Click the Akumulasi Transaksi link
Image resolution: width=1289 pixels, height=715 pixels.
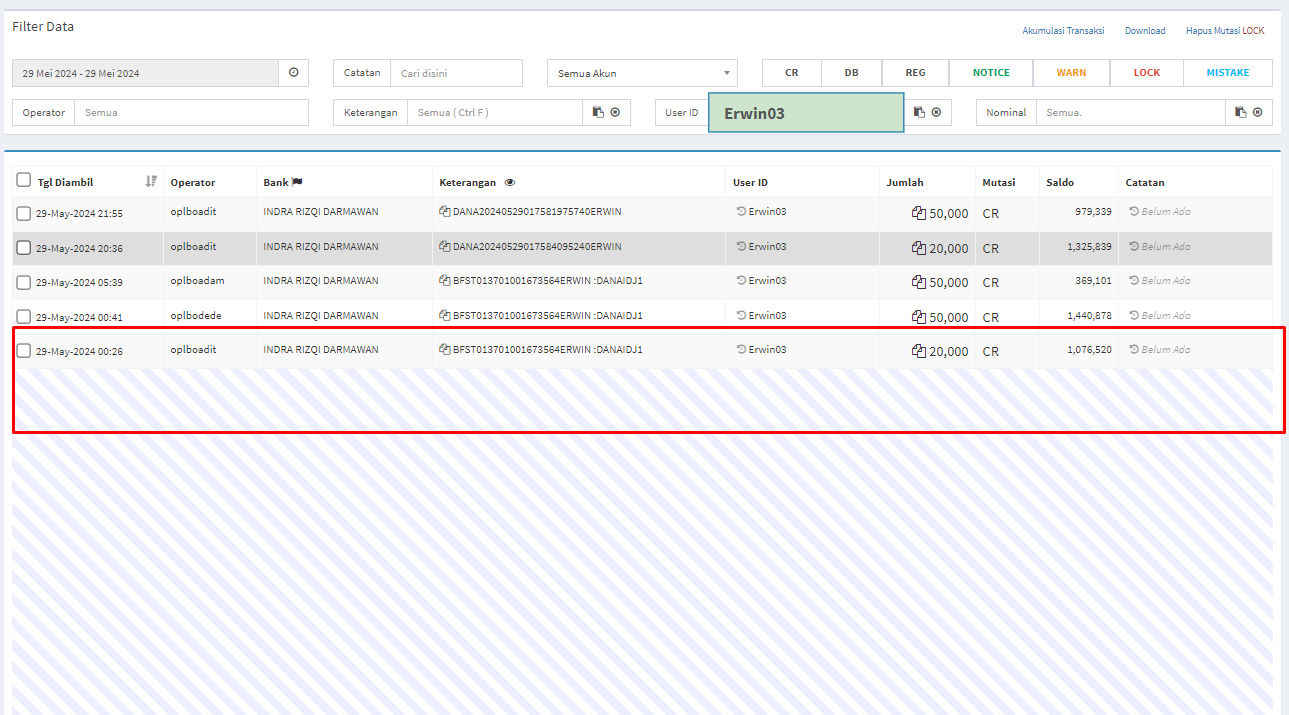click(x=1063, y=31)
